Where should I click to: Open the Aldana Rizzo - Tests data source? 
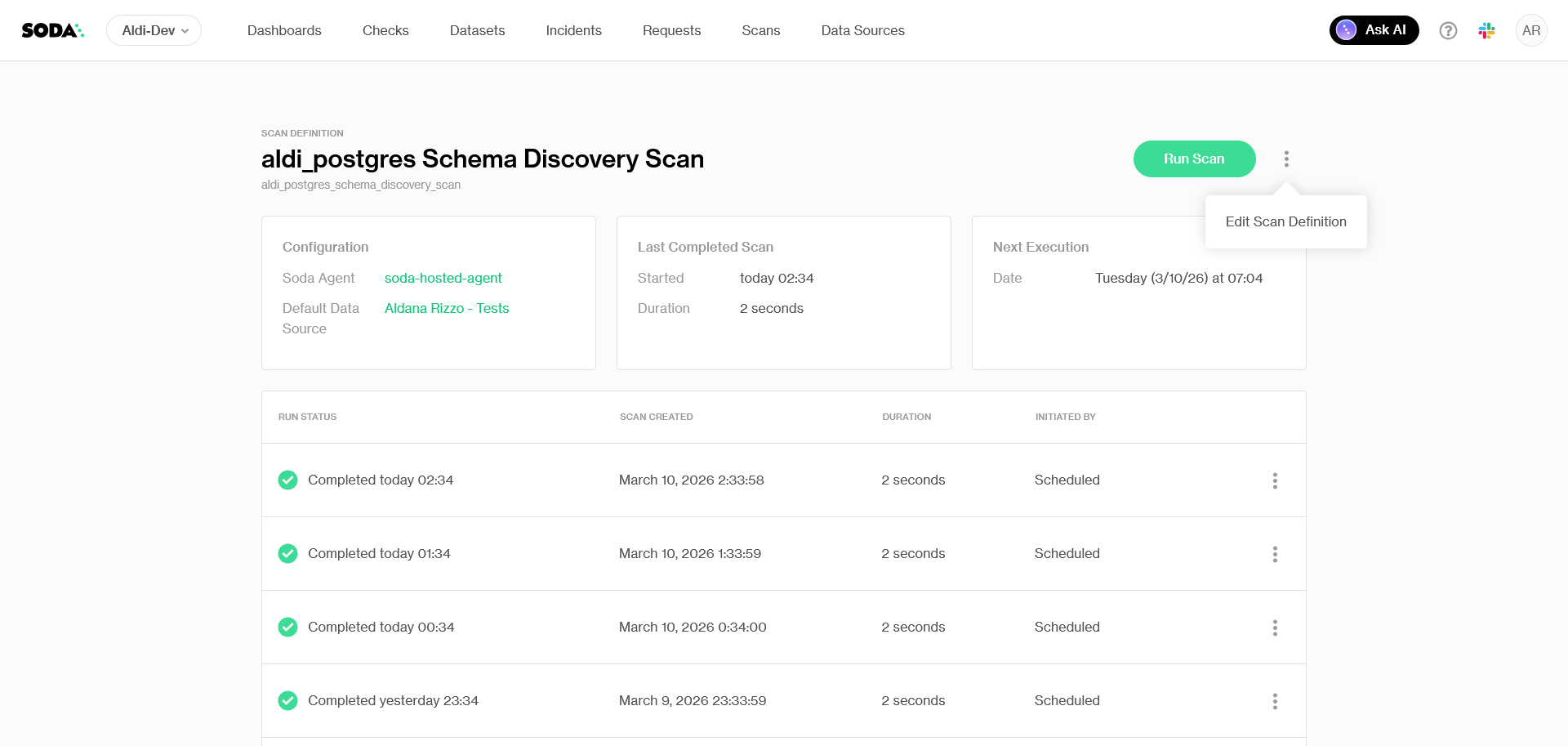(446, 308)
